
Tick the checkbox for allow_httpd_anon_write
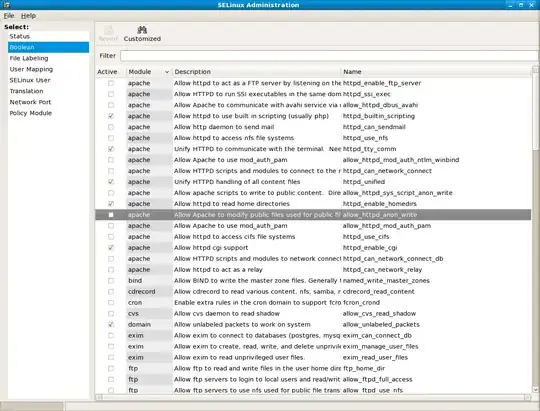point(111,215)
